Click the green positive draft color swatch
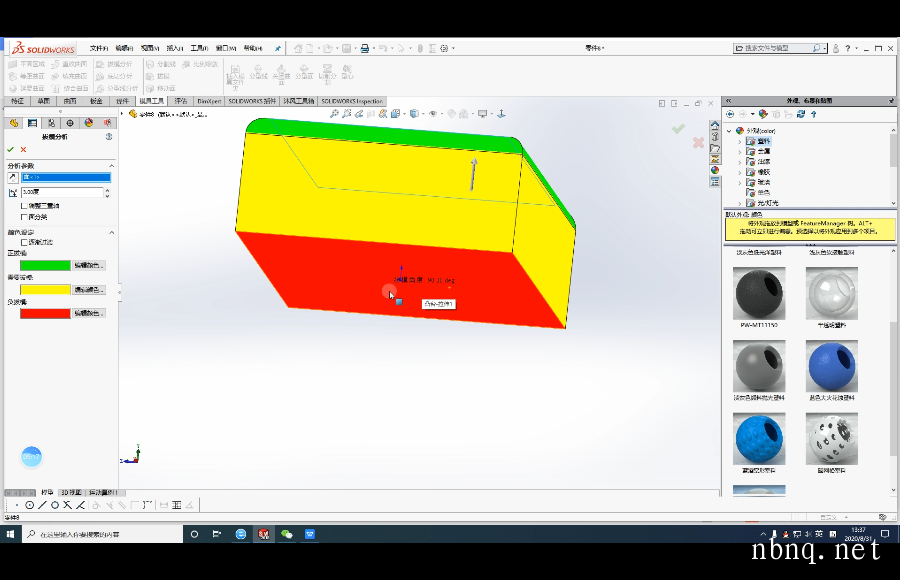The height and width of the screenshot is (580, 900). (45, 265)
